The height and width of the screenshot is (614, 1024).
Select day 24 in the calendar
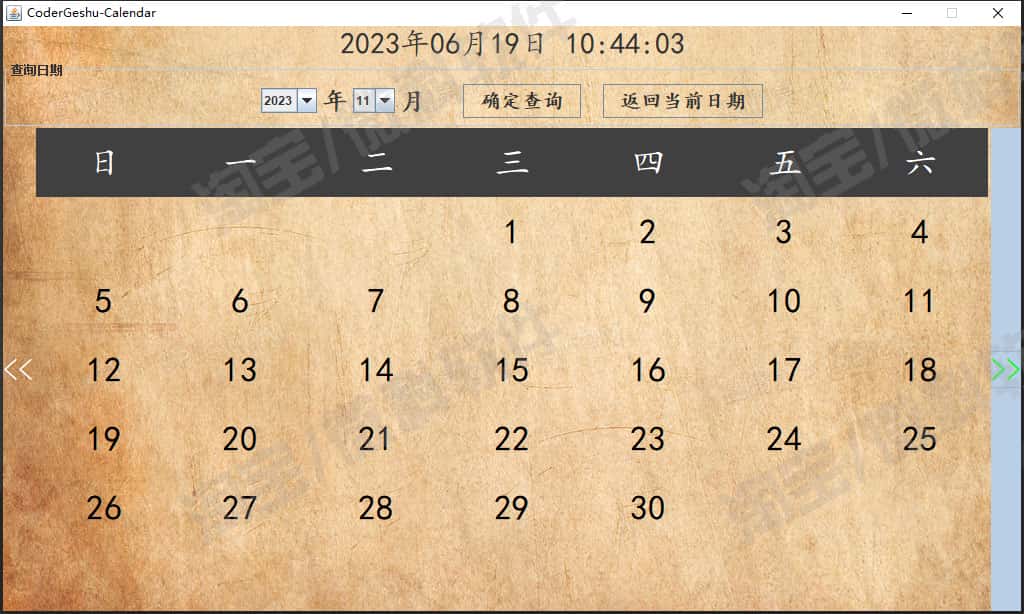pos(784,439)
